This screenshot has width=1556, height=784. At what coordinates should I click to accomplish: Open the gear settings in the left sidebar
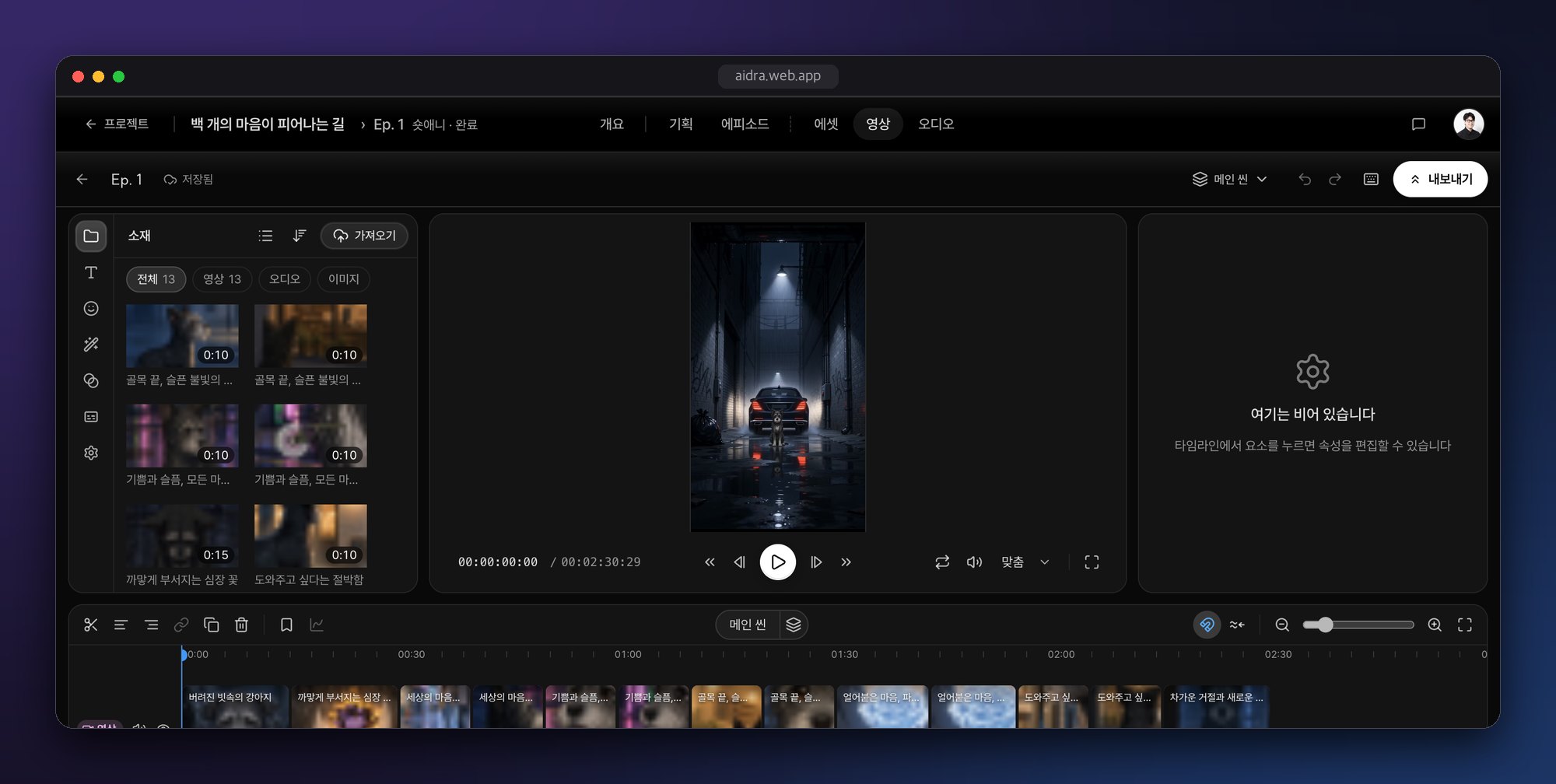click(91, 453)
